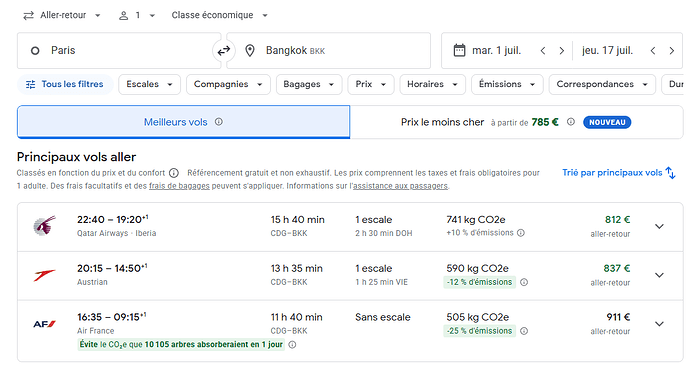This screenshot has width=690, height=368.
Task: Expand the Qatar Airways 812 € flight
Action: (x=659, y=226)
